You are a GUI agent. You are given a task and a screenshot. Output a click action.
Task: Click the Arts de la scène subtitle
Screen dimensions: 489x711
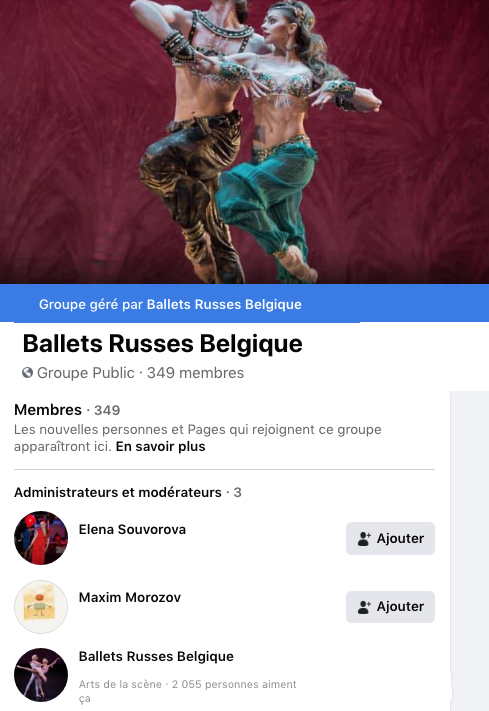coord(120,684)
